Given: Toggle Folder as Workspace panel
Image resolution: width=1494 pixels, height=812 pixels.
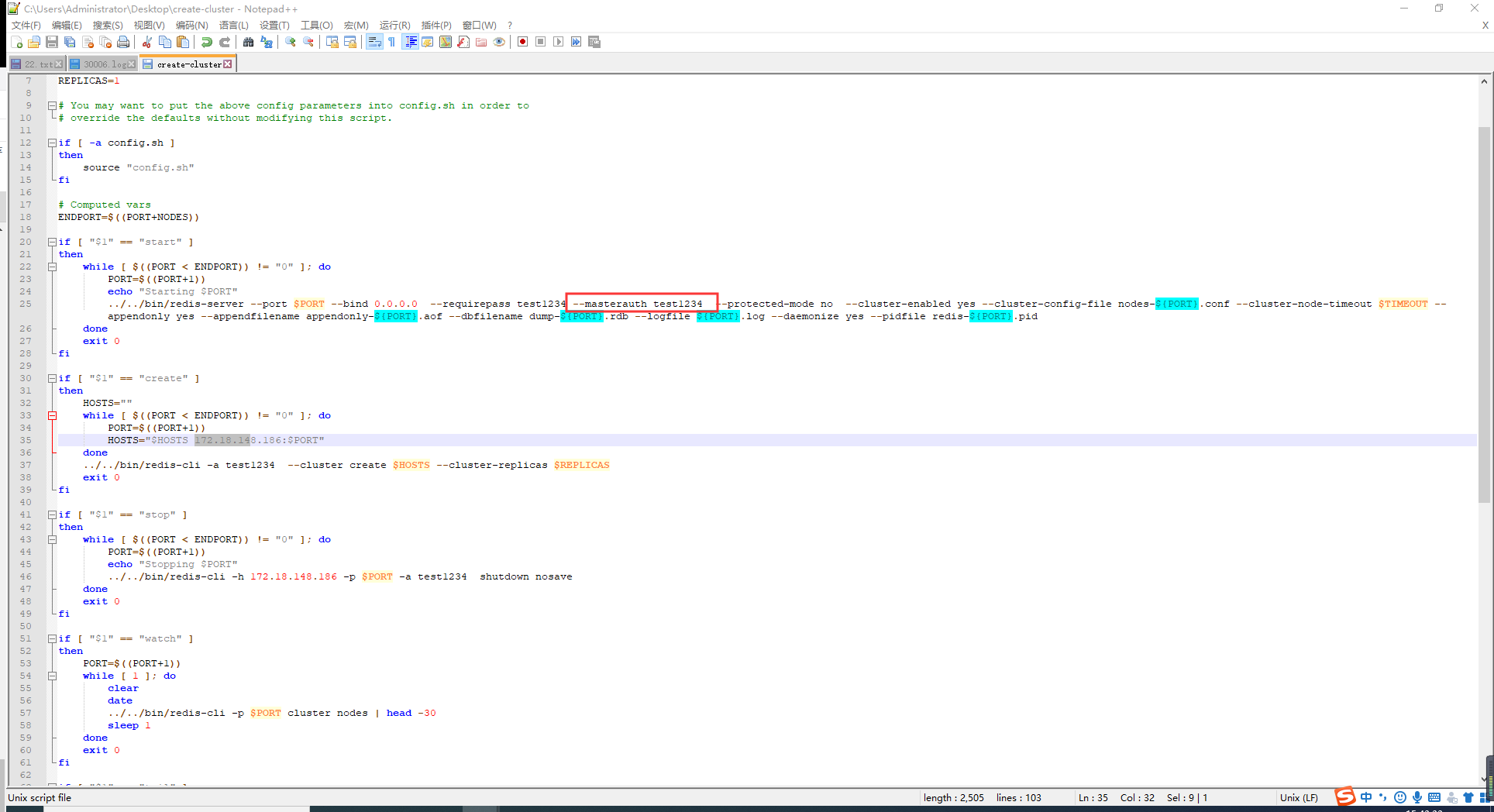Looking at the screenshot, I should pyautogui.click(x=481, y=42).
